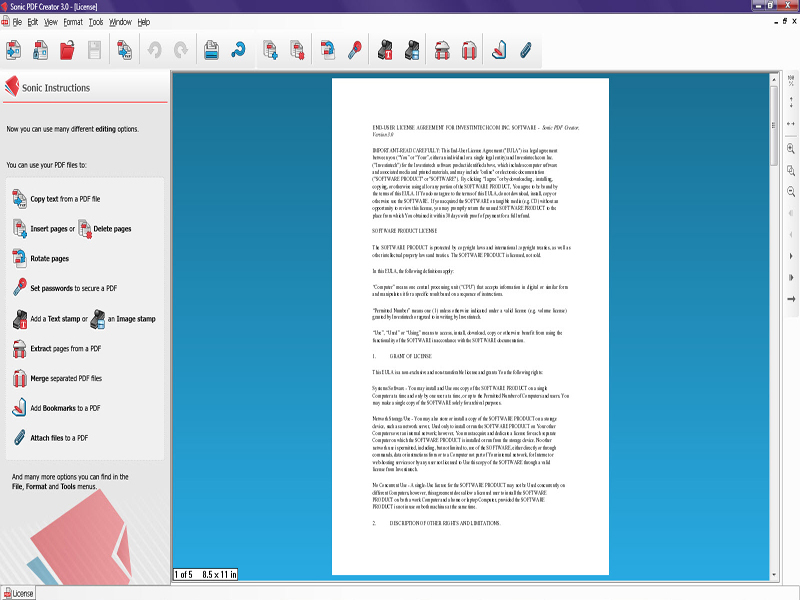Click 'Delete pages' in Sonic Instructions panel
Viewport: 800px width, 600px height.
(112, 229)
